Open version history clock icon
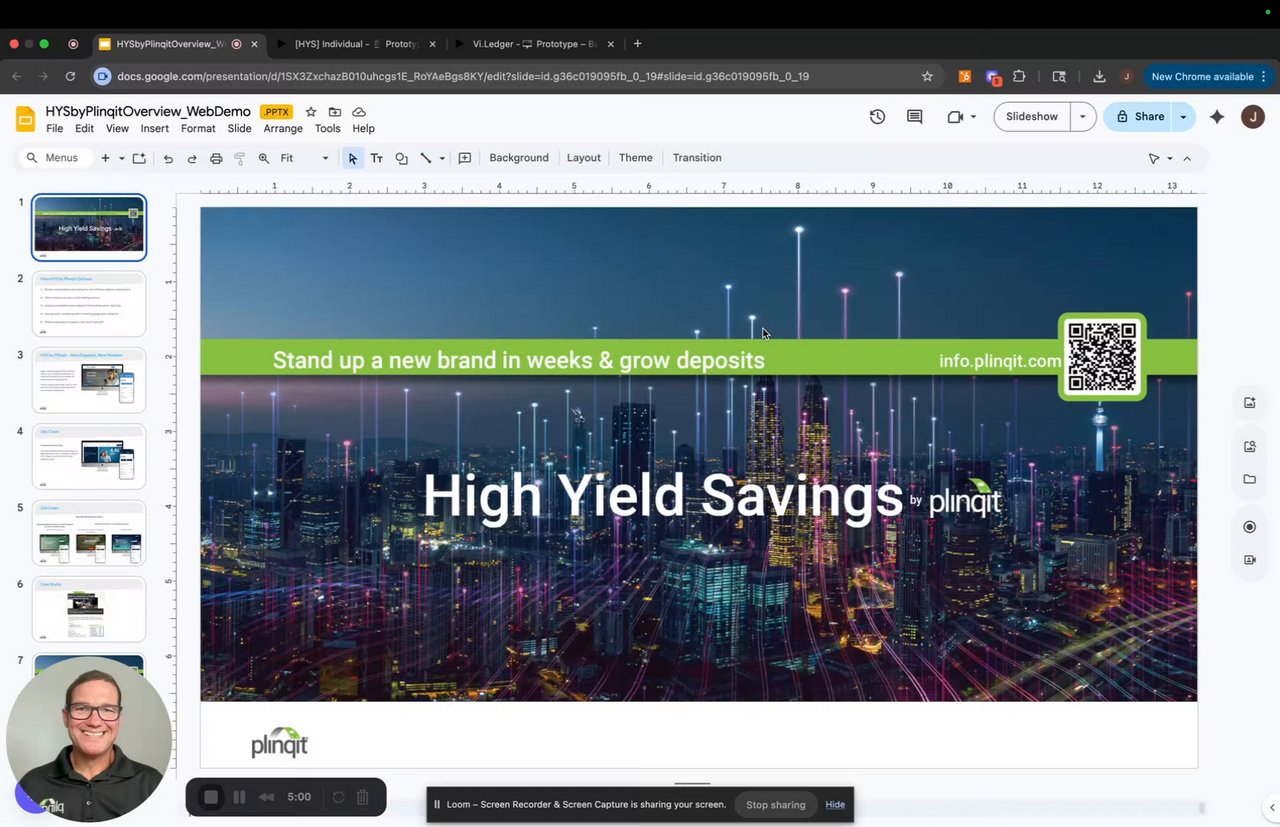 (877, 117)
